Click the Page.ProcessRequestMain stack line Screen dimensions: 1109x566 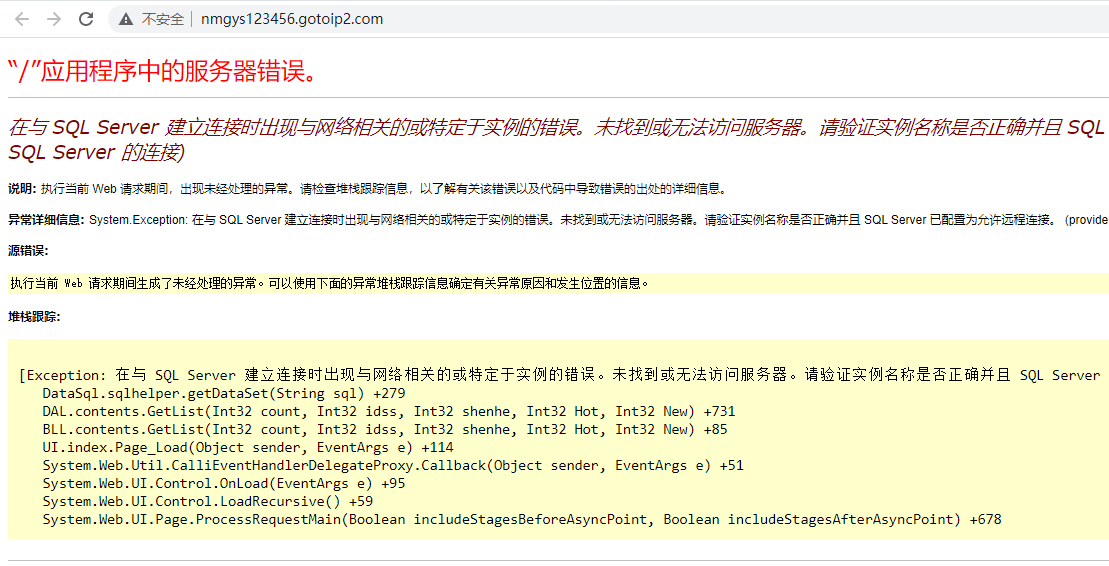[521, 520]
